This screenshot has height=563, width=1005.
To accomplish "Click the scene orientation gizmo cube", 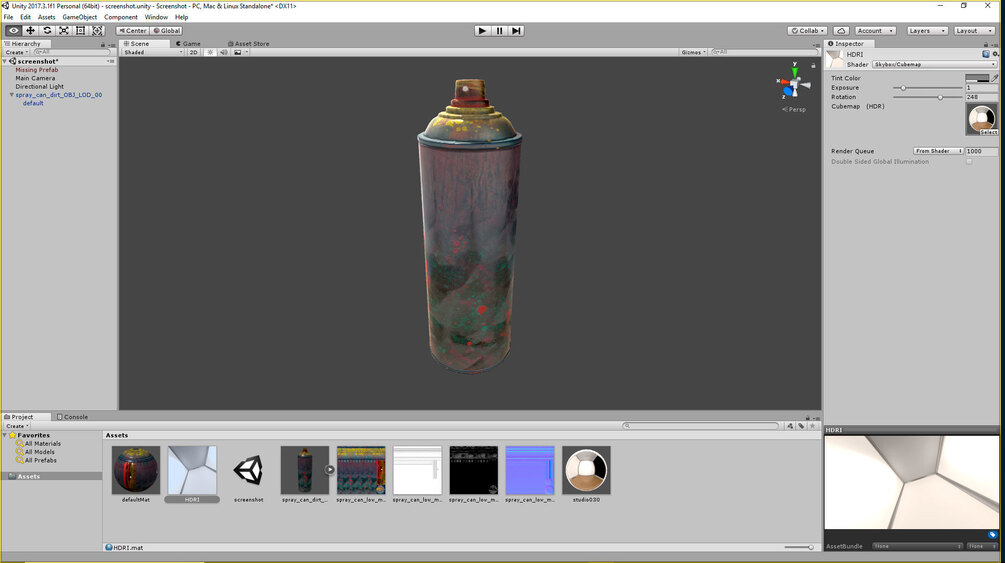I will 795,85.
